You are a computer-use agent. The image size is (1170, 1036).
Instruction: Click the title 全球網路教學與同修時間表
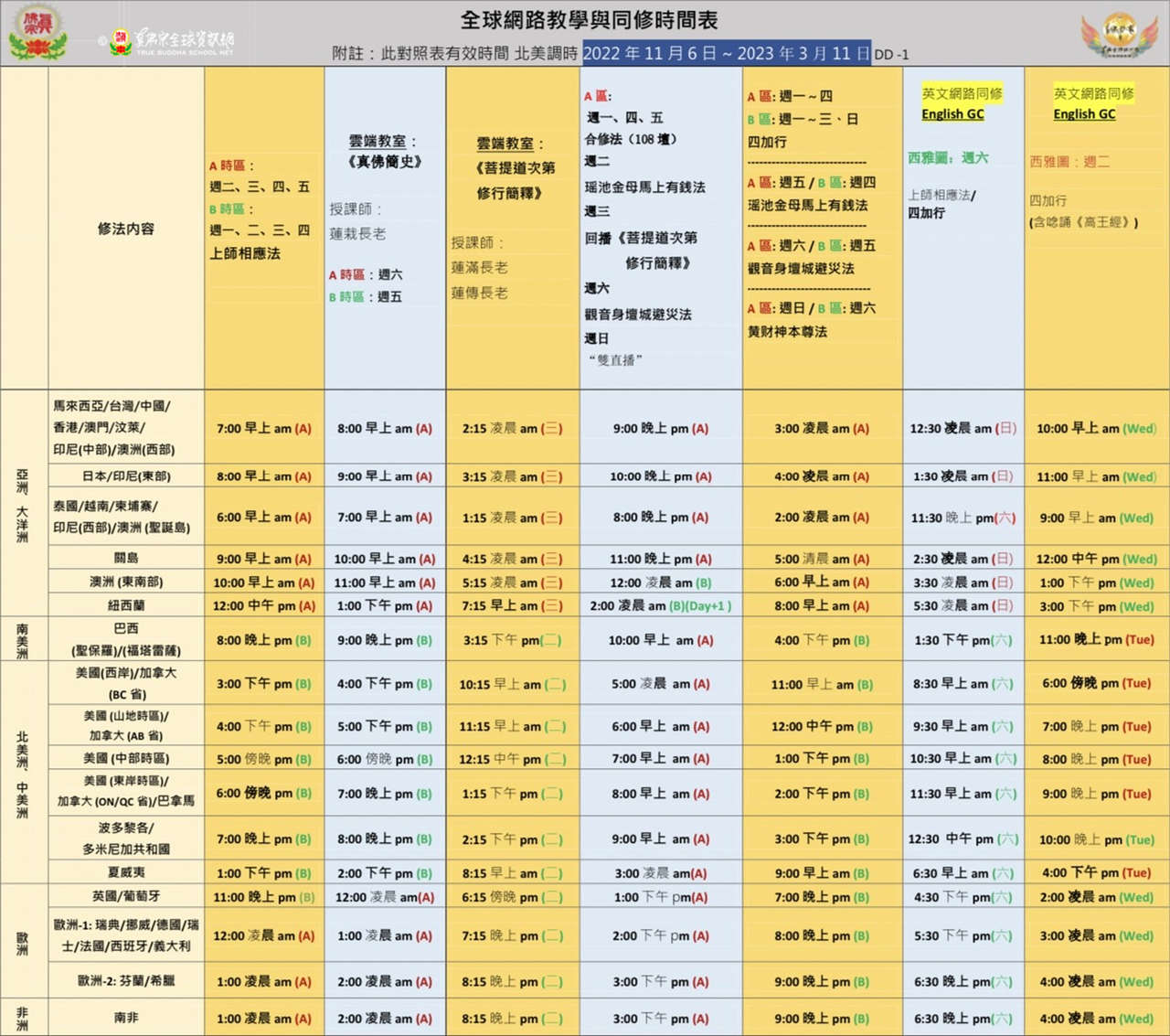tap(589, 20)
